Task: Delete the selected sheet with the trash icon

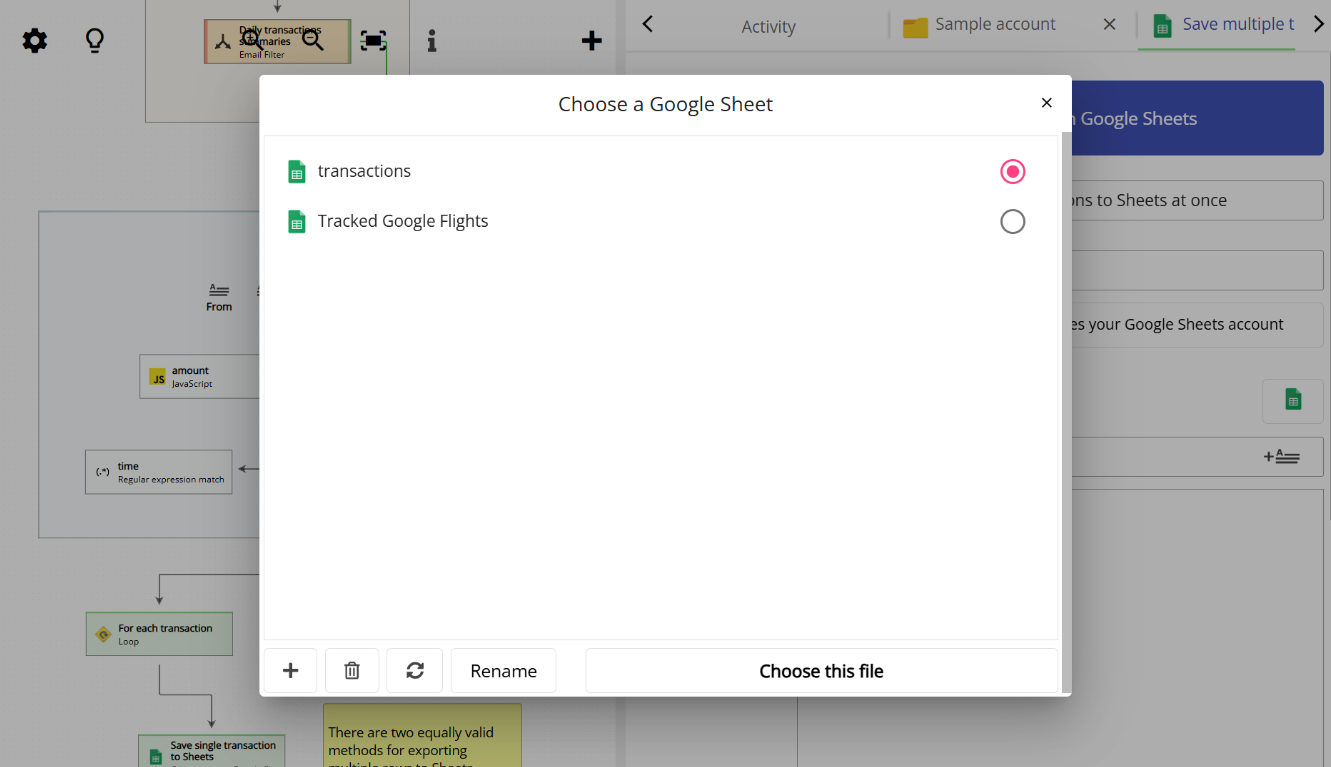Action: pyautogui.click(x=352, y=670)
